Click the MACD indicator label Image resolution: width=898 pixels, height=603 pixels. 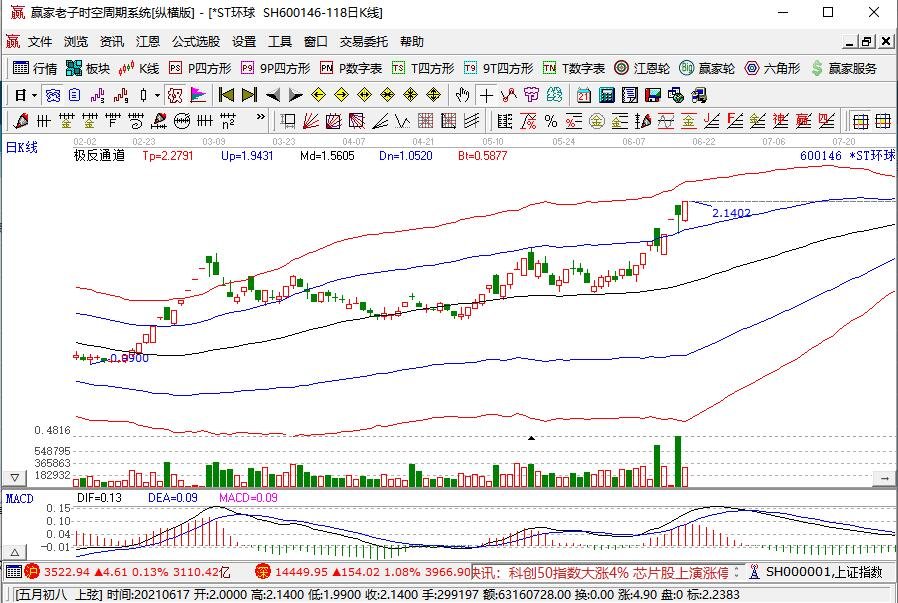click(19, 499)
